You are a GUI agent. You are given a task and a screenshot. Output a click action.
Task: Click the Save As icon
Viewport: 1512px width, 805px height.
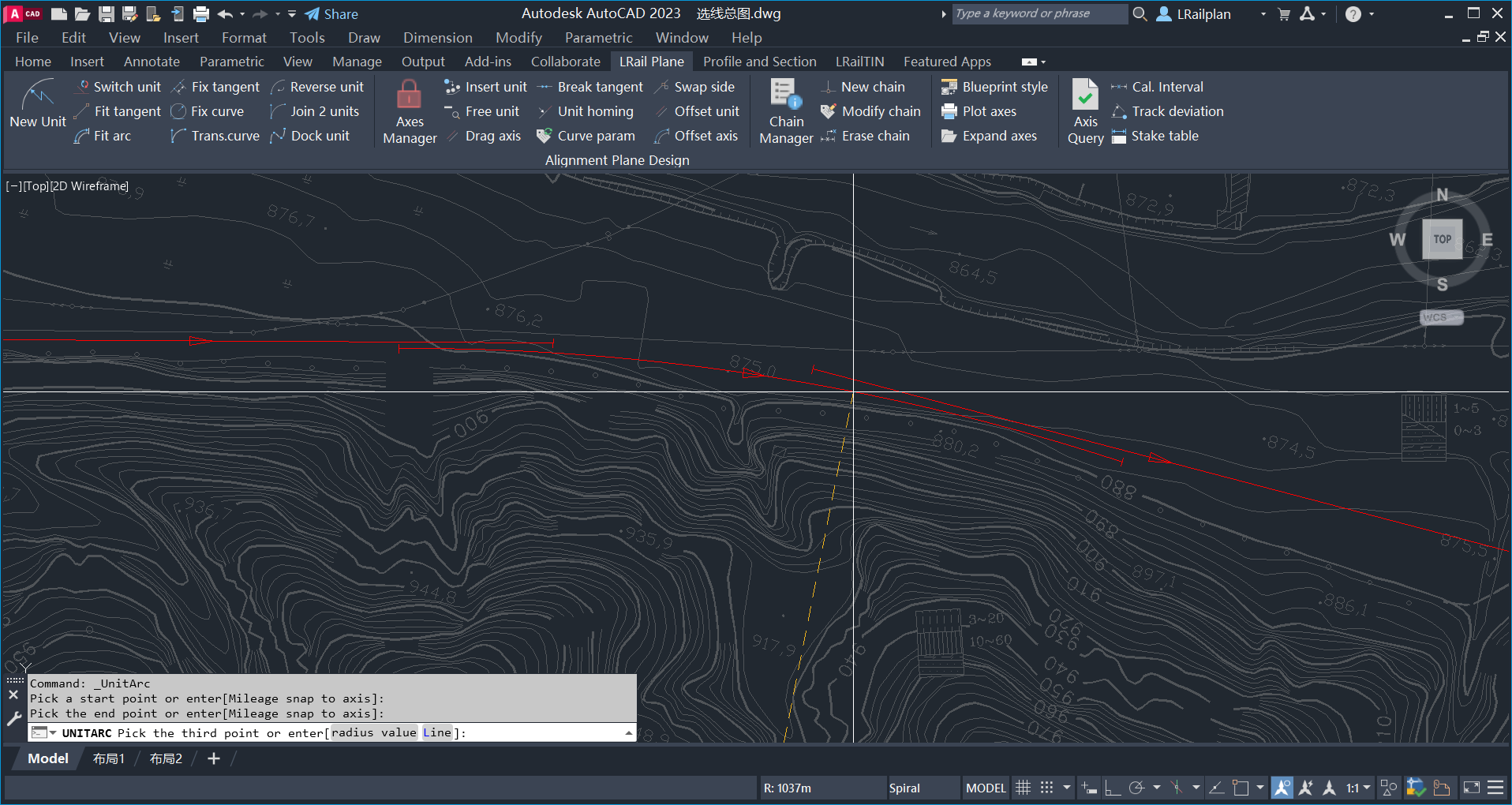coord(130,13)
